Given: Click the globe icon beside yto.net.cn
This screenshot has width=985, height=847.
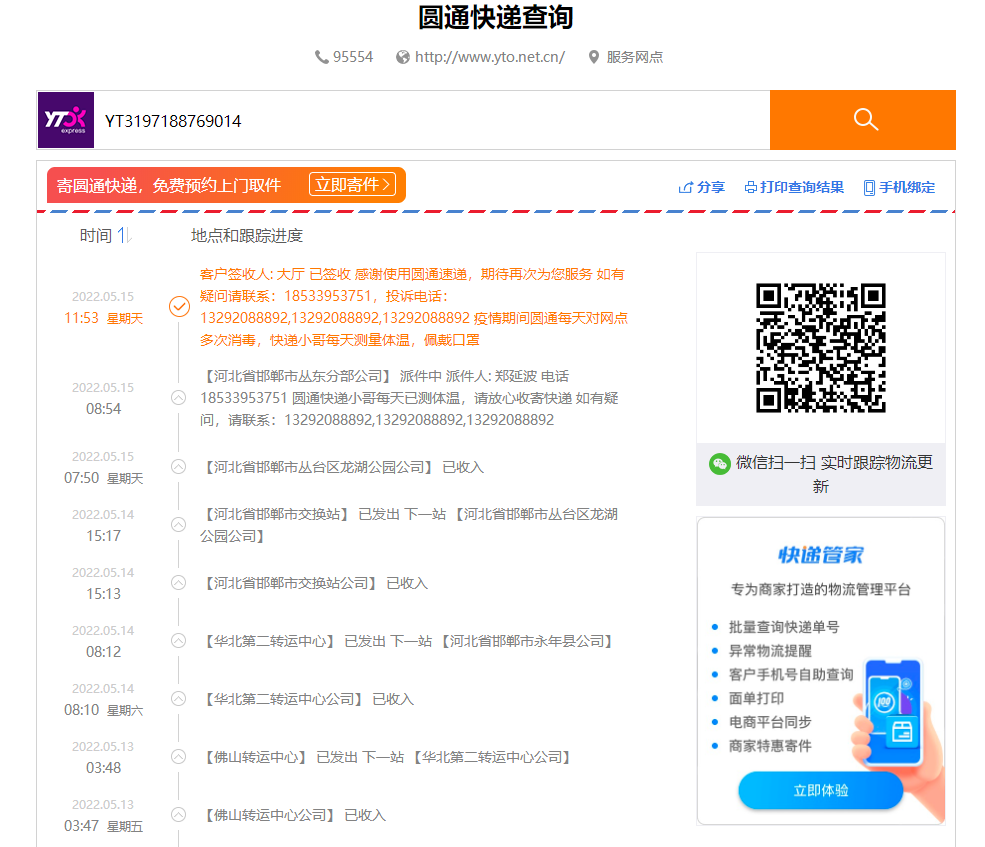Looking at the screenshot, I should click(403, 57).
